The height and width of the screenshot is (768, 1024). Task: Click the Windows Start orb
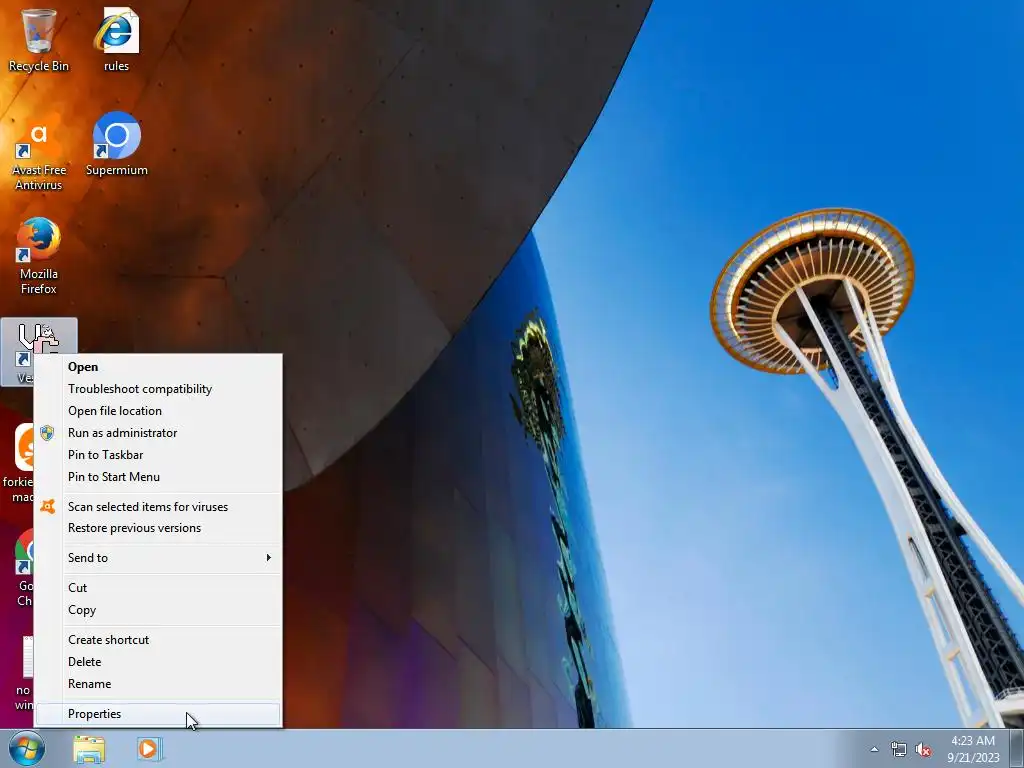click(27, 748)
